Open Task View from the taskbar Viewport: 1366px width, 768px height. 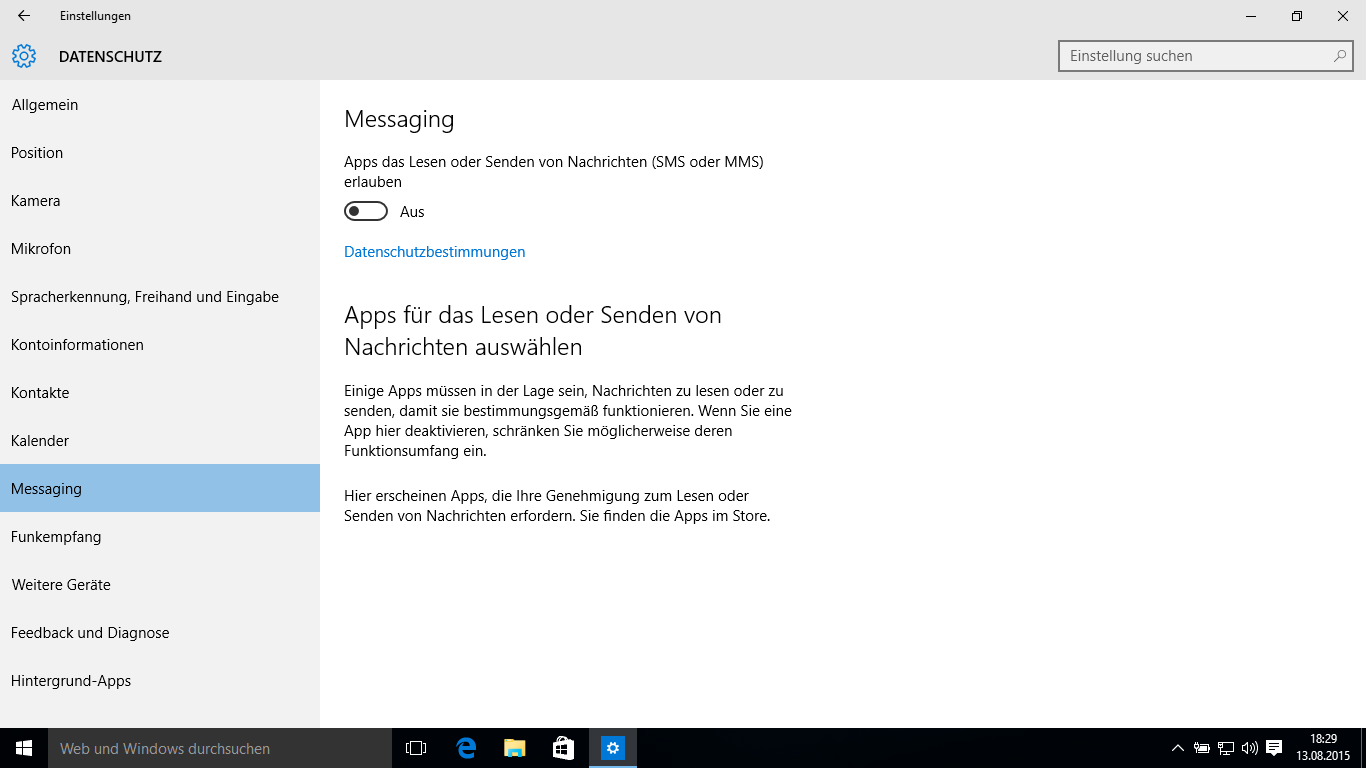(x=416, y=748)
